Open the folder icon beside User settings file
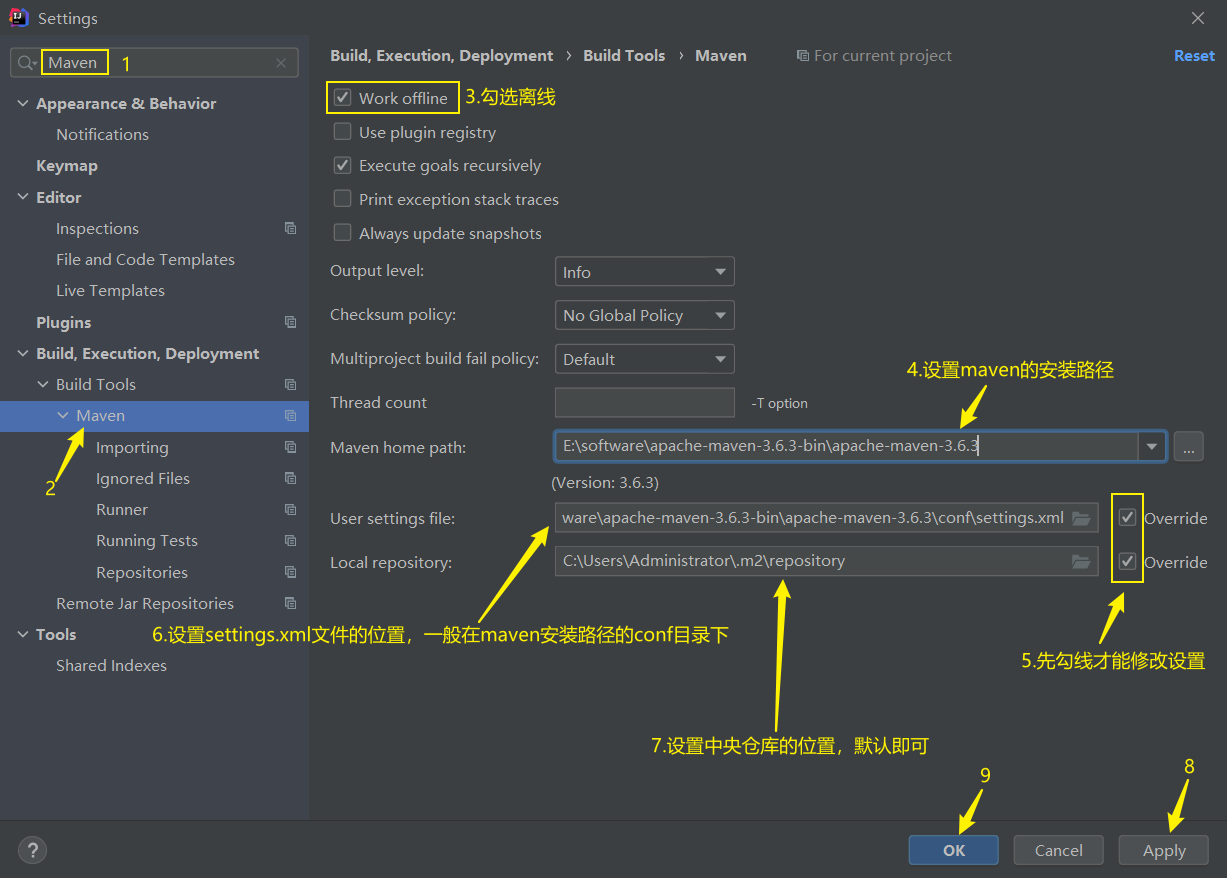The width and height of the screenshot is (1227, 878). tap(1080, 517)
